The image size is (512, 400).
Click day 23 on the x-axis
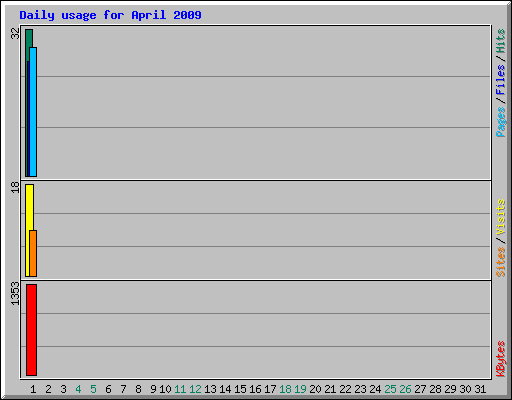pyautogui.click(x=360, y=389)
